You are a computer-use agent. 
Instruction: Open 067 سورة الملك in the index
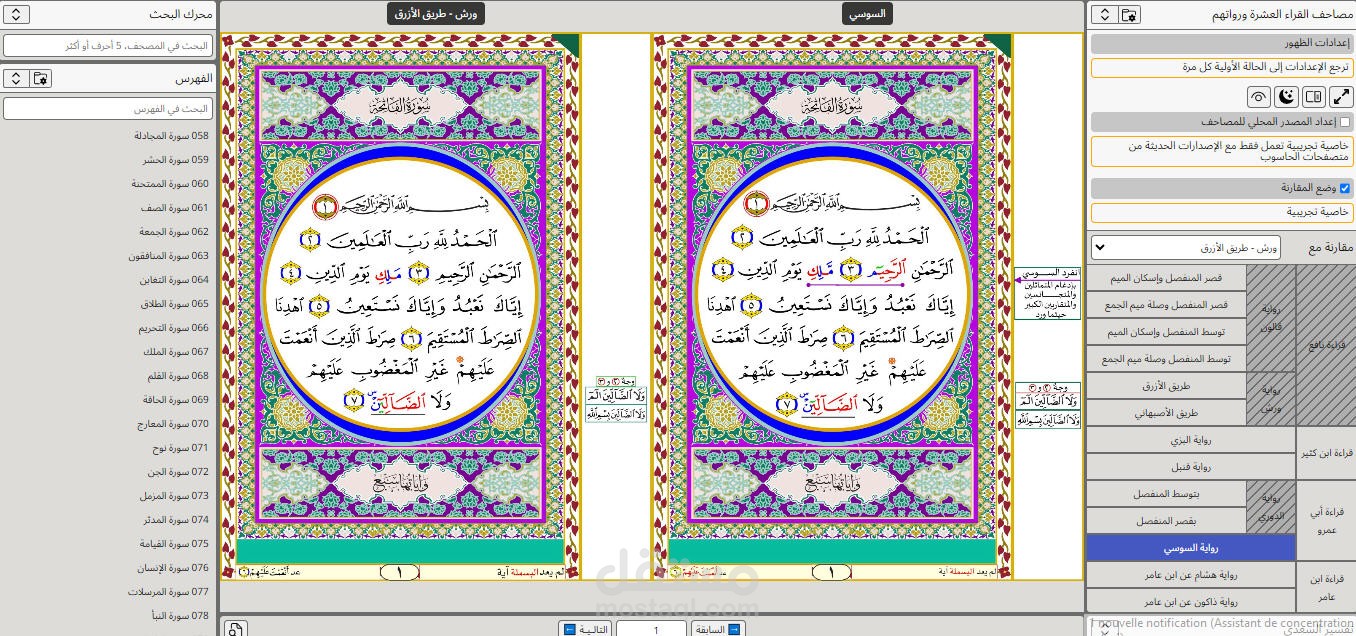coord(177,352)
